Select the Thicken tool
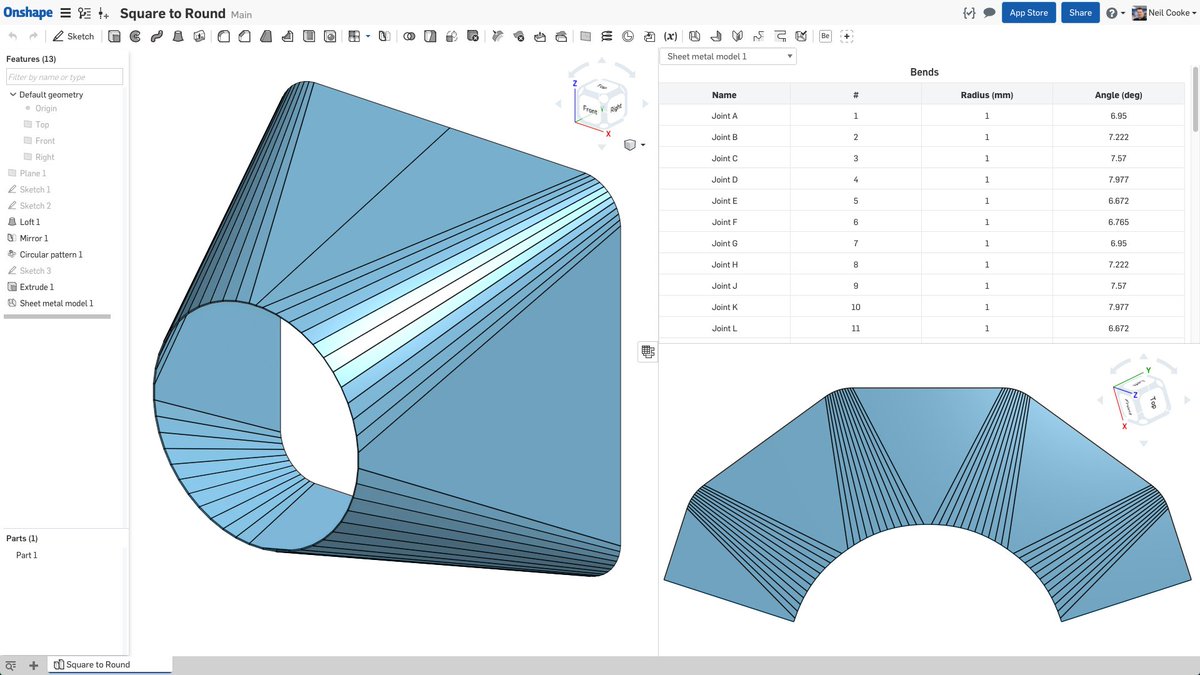This screenshot has width=1200, height=675. 199,36
